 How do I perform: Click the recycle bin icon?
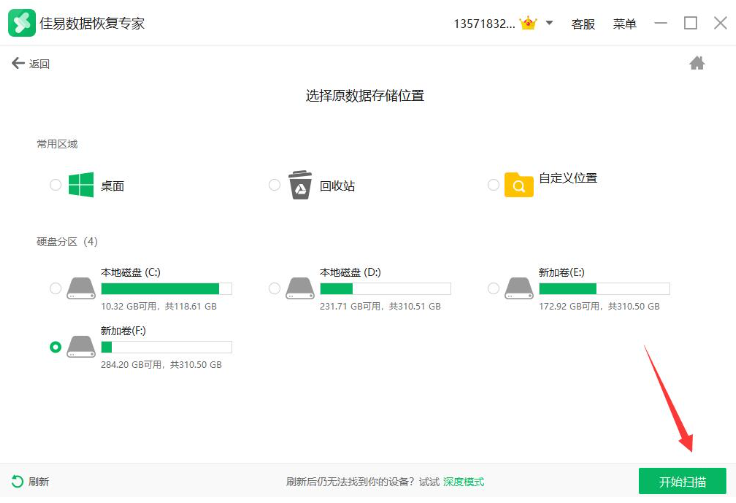tap(300, 185)
